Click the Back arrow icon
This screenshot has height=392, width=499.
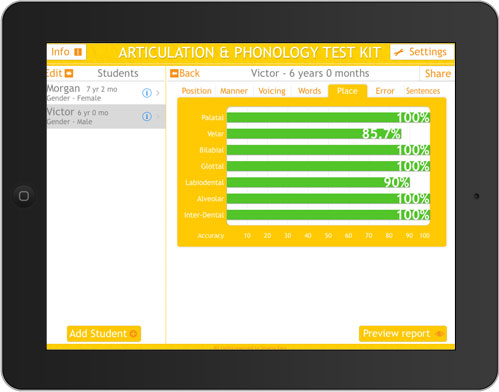174,73
